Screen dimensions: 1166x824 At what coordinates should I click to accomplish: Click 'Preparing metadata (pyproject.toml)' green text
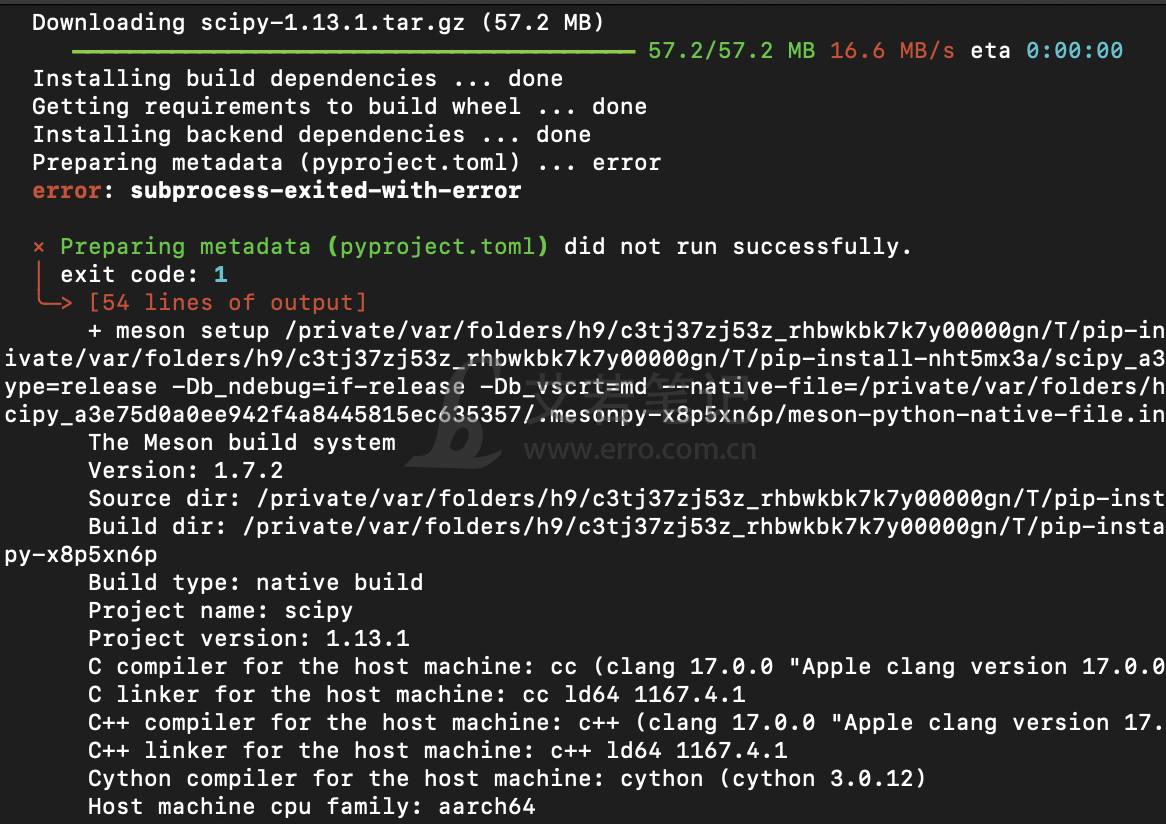tap(304, 246)
